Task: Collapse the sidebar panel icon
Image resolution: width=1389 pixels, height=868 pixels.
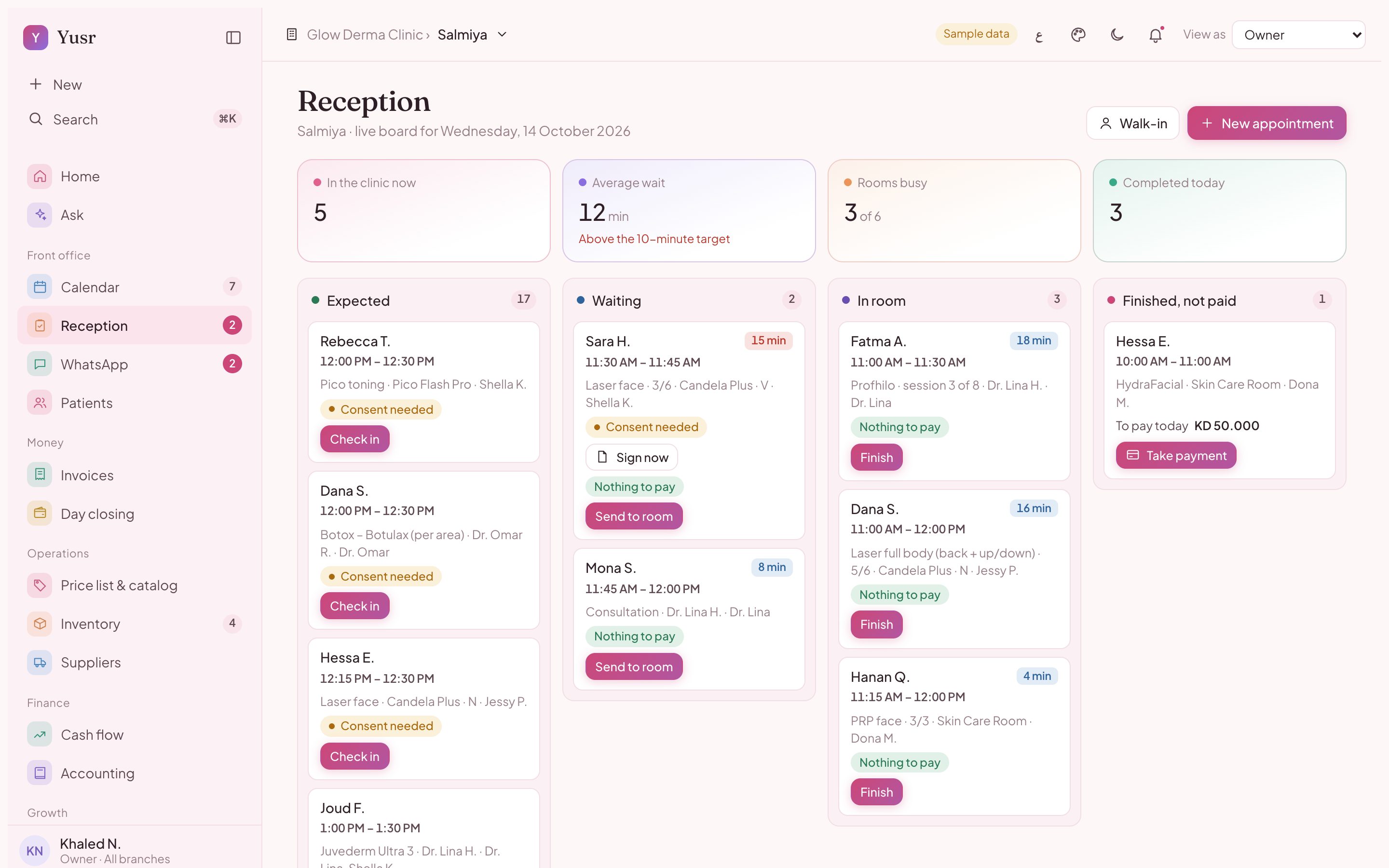Action: pos(233,38)
